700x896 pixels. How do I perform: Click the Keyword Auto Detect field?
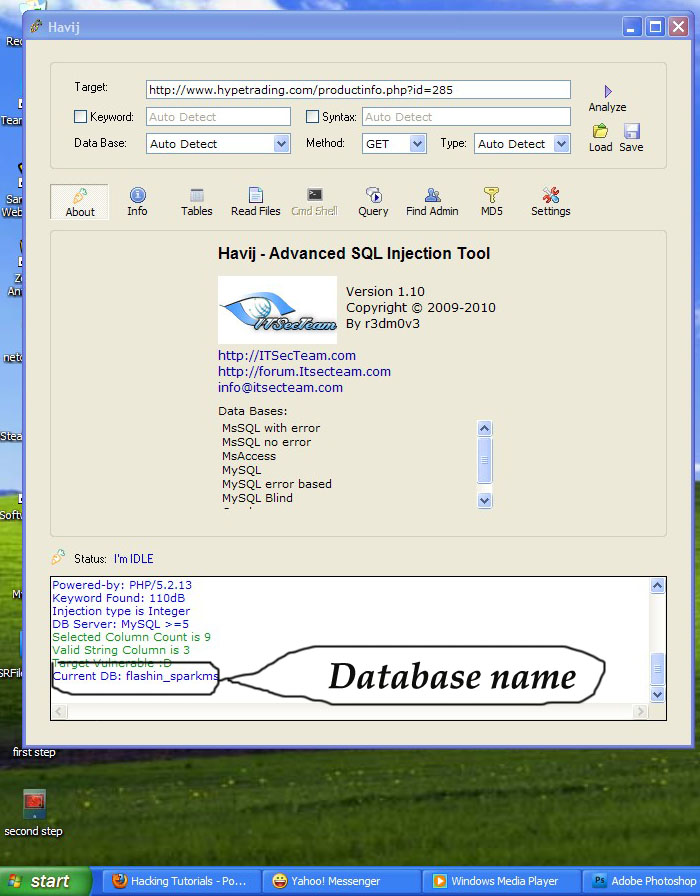coord(218,117)
